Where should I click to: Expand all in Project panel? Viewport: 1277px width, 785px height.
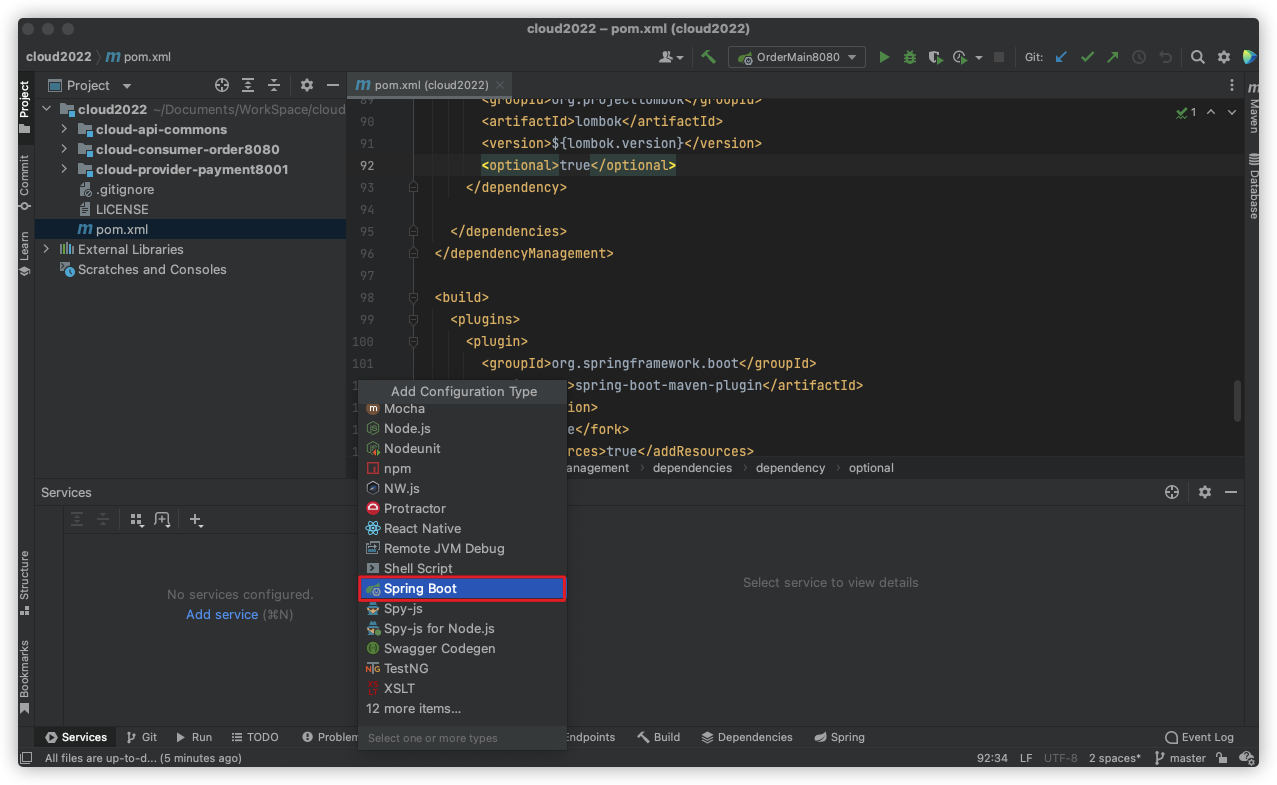(x=248, y=86)
